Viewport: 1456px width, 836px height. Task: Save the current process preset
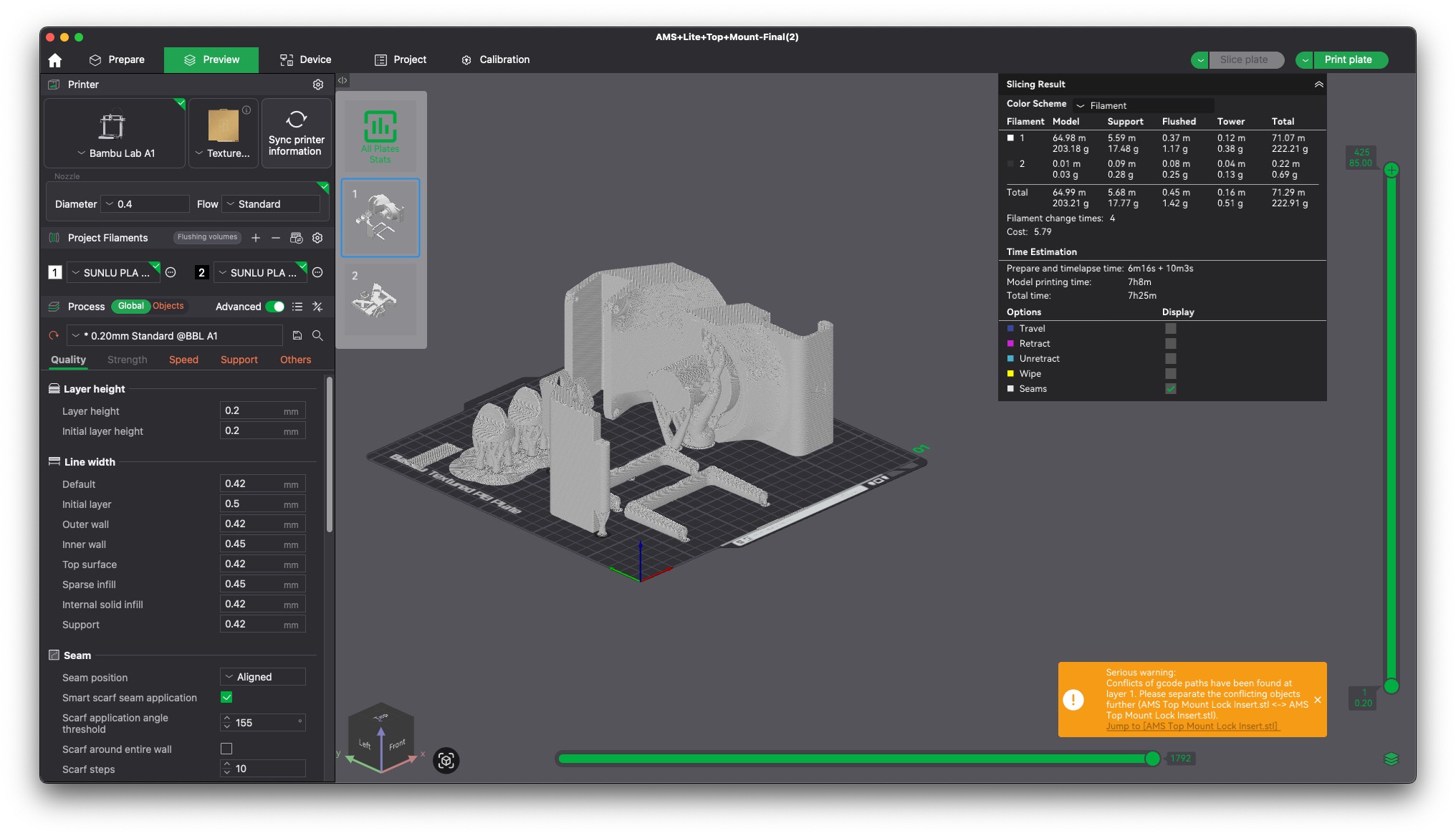click(297, 335)
